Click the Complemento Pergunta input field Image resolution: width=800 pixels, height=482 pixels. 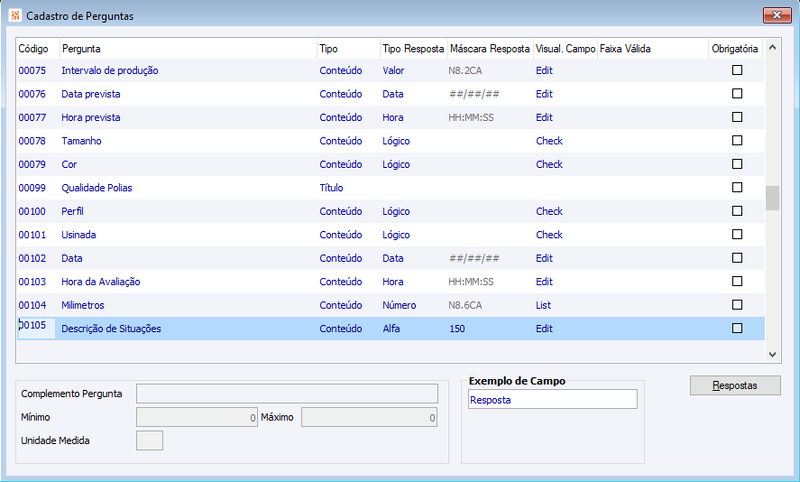click(x=287, y=394)
